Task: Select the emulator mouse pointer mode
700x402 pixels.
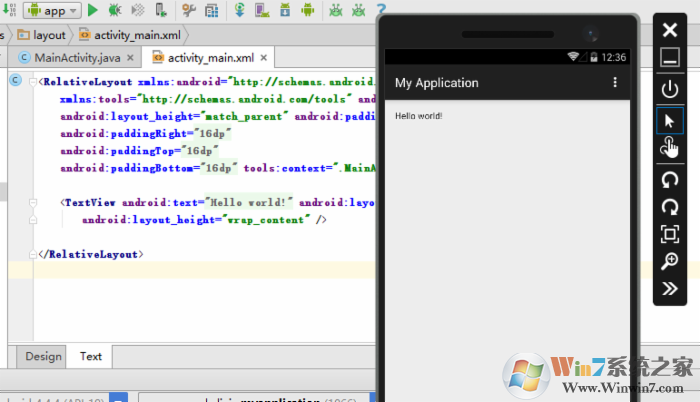Action: pyautogui.click(x=670, y=120)
